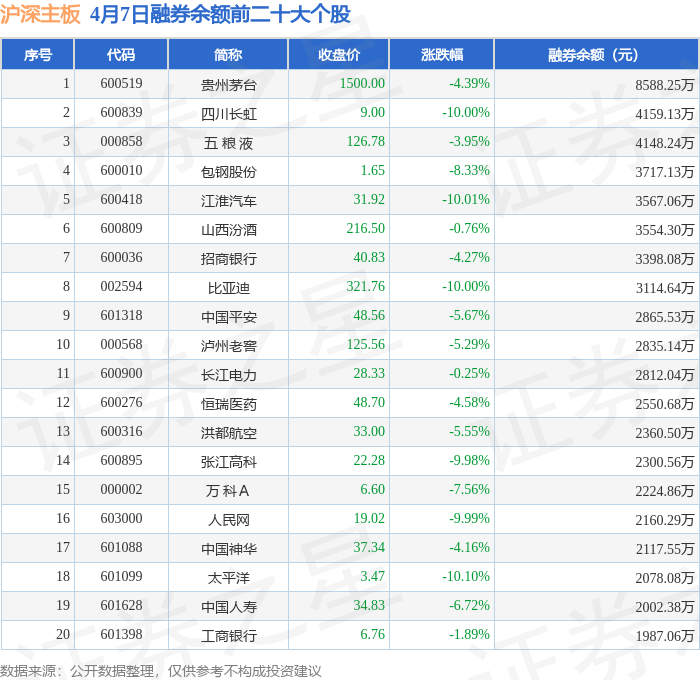Select stock code 600418

pyautogui.click(x=121, y=199)
